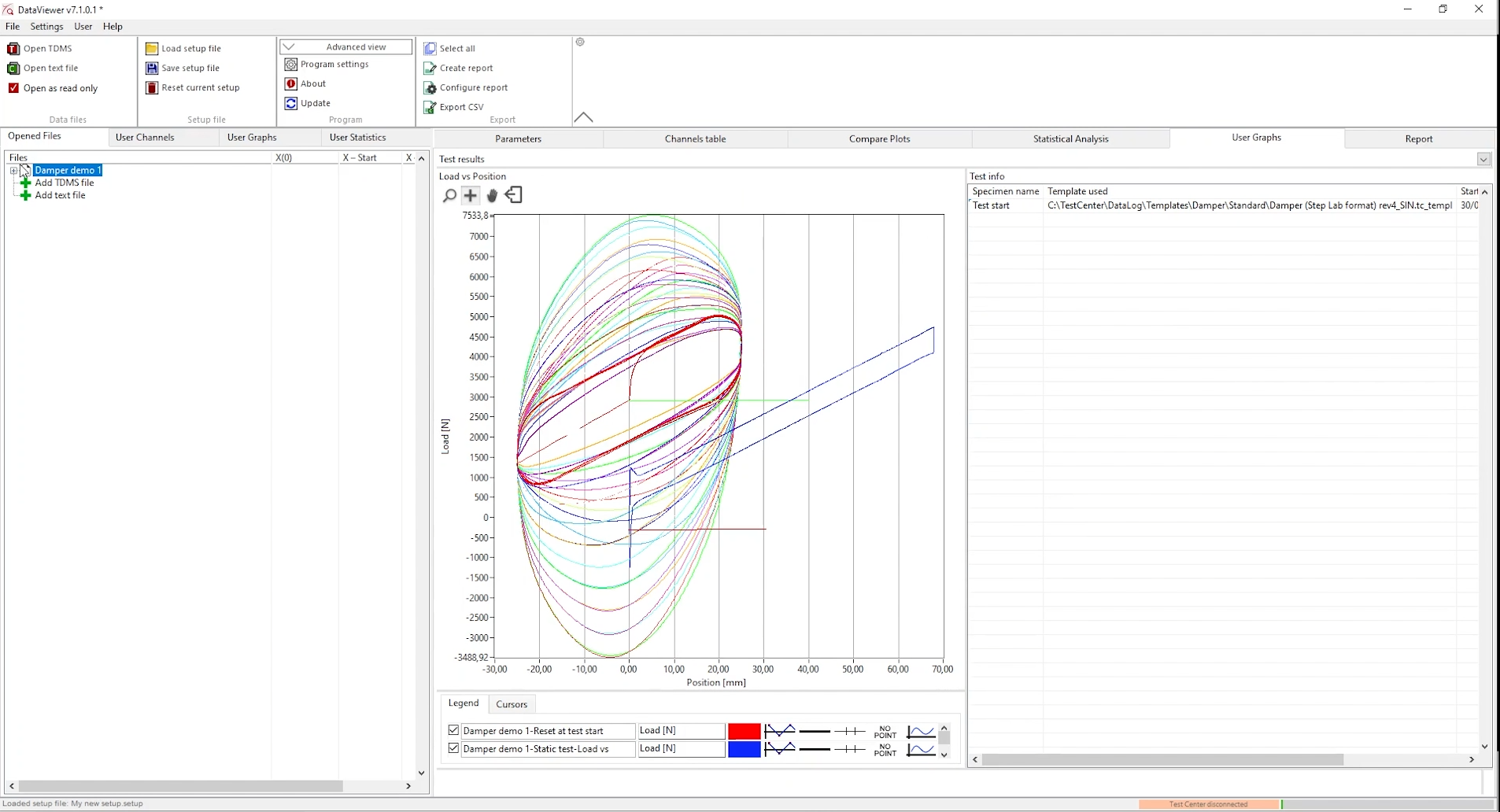
Task: Click the undo zoom icon on plot toolbar
Action: pos(513,195)
